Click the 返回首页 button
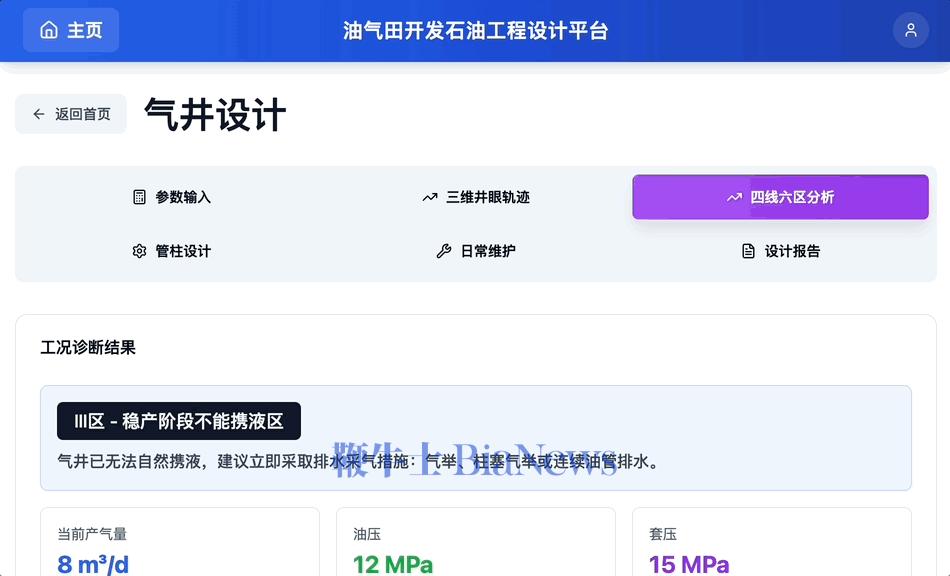 click(x=70, y=113)
